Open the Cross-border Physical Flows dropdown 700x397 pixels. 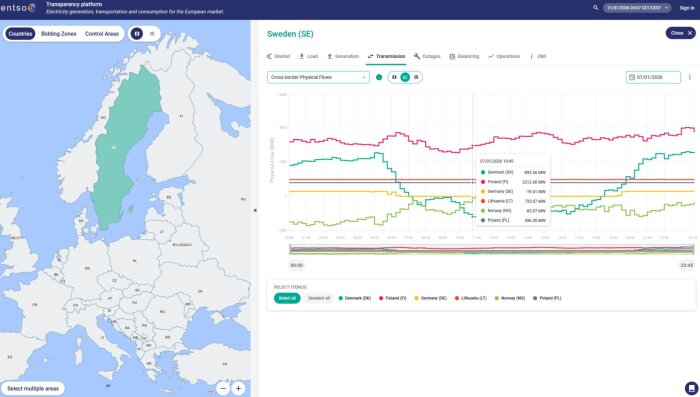tap(318, 77)
